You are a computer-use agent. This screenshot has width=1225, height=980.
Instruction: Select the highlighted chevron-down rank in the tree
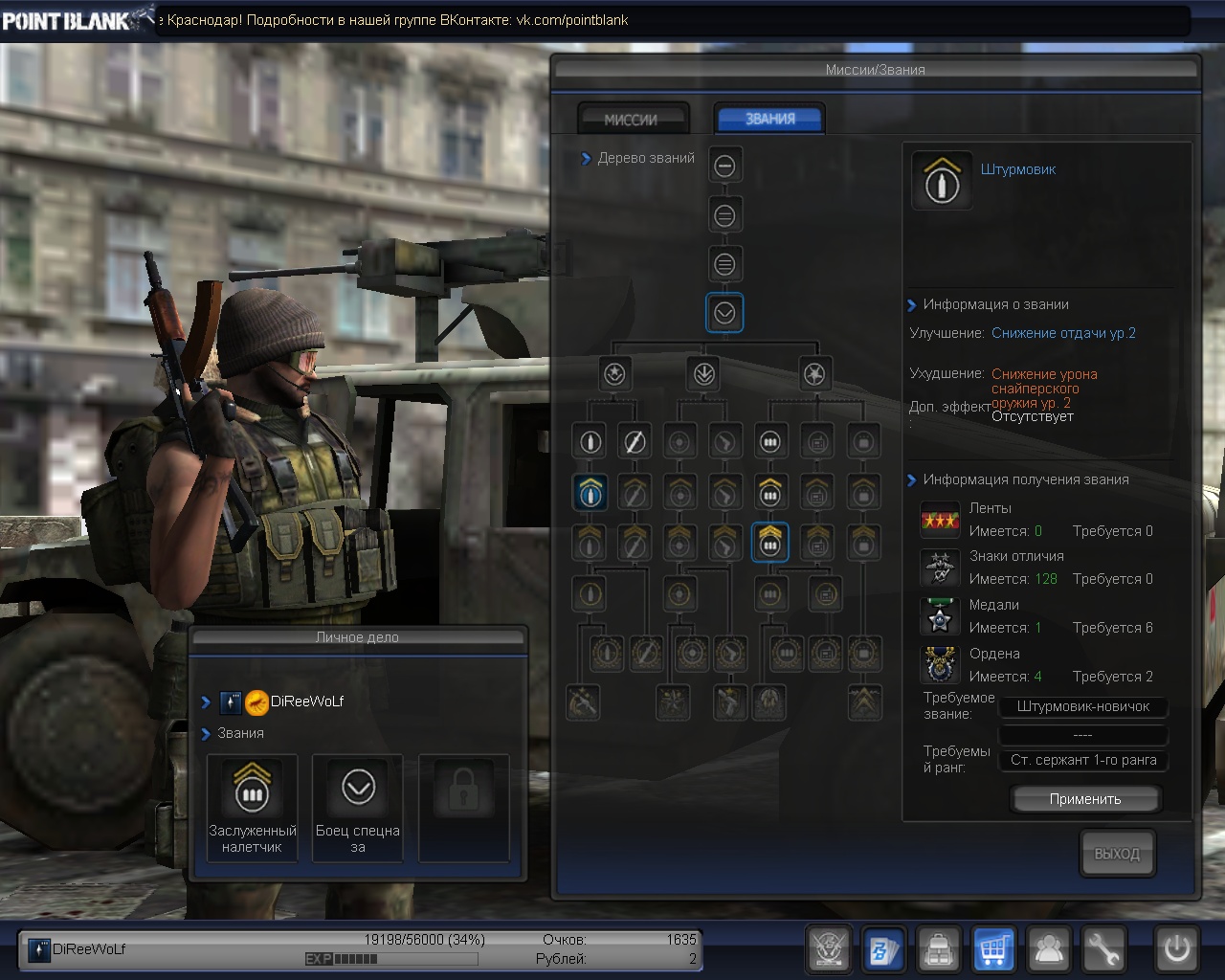click(724, 313)
